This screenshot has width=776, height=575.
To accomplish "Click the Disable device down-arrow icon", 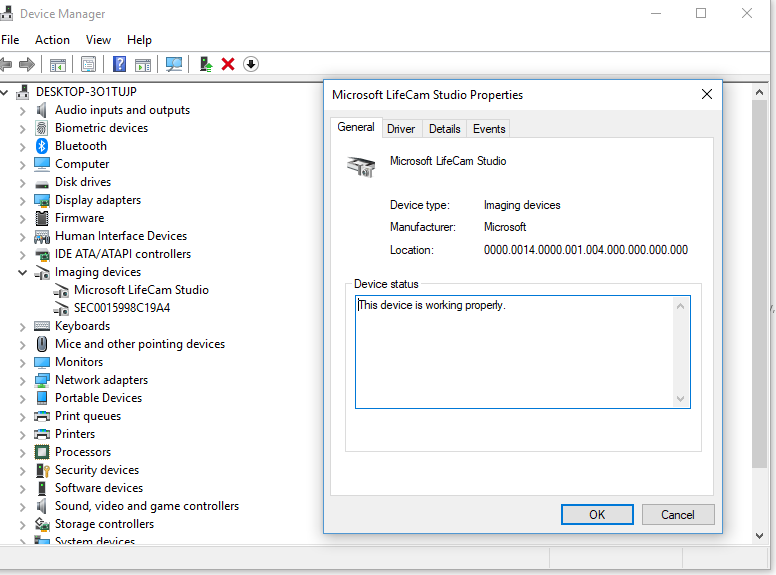I will coord(251,64).
